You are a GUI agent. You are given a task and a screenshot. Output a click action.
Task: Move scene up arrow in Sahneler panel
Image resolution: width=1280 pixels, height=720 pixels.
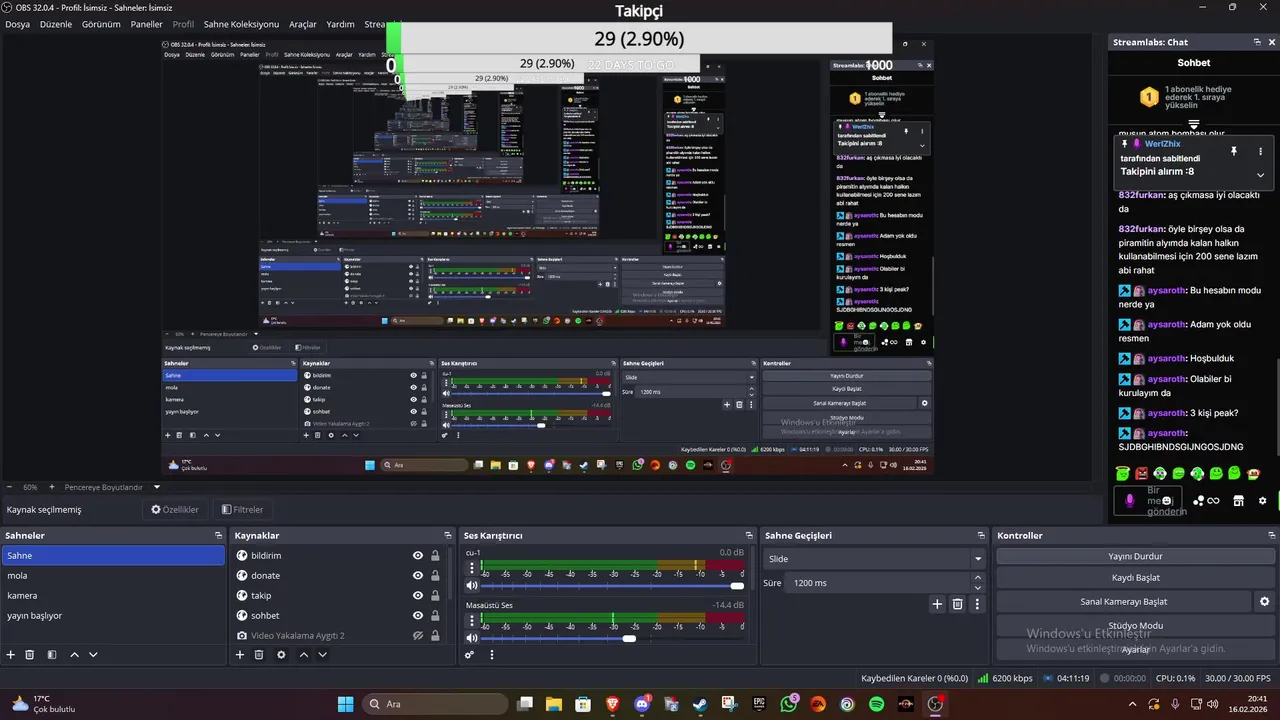coord(74,655)
